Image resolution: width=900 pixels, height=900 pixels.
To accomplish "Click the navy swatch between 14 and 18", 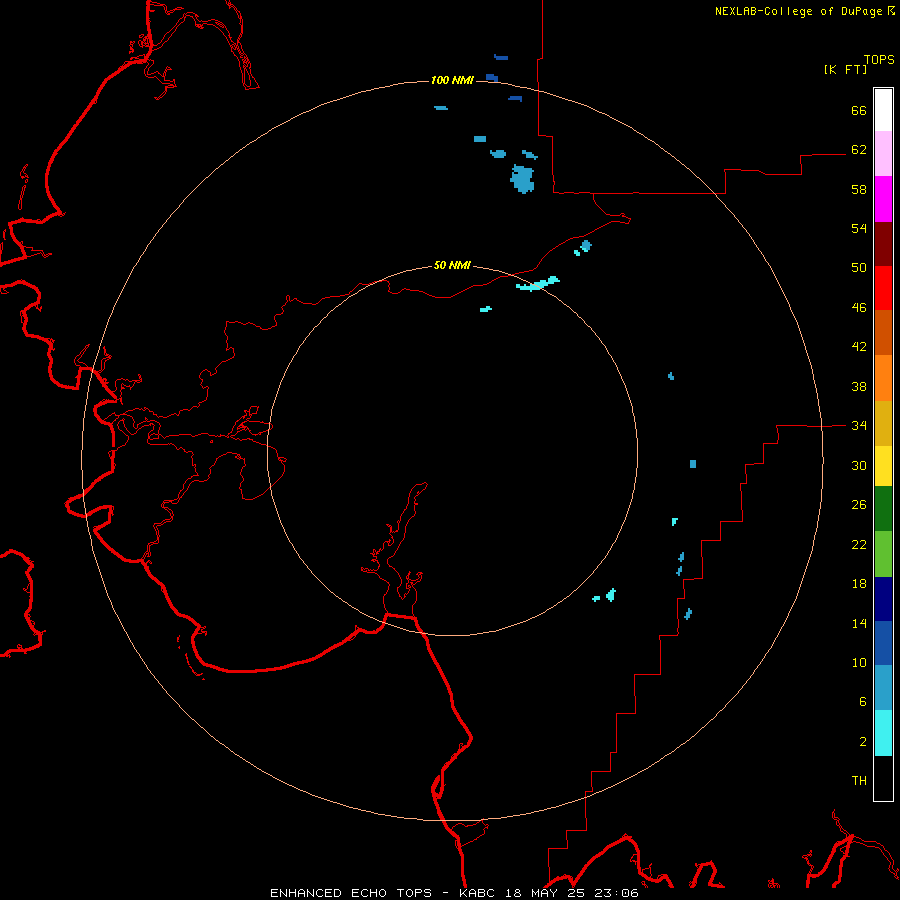I will (883, 599).
